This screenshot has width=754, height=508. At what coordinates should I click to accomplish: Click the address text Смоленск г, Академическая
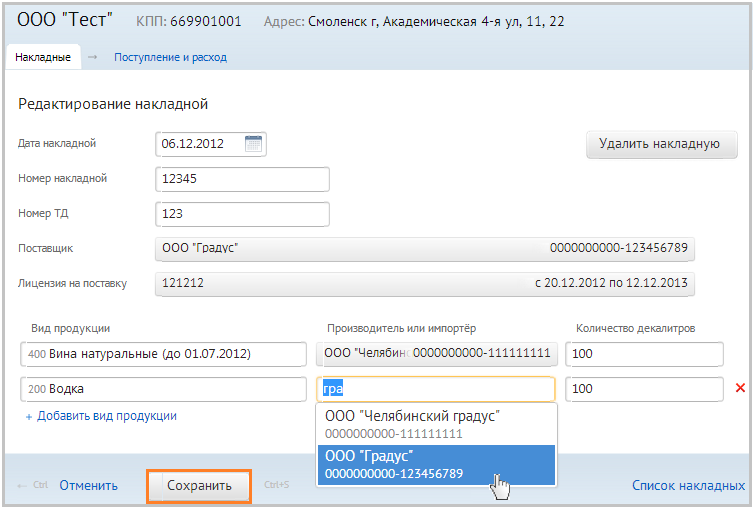(436, 22)
